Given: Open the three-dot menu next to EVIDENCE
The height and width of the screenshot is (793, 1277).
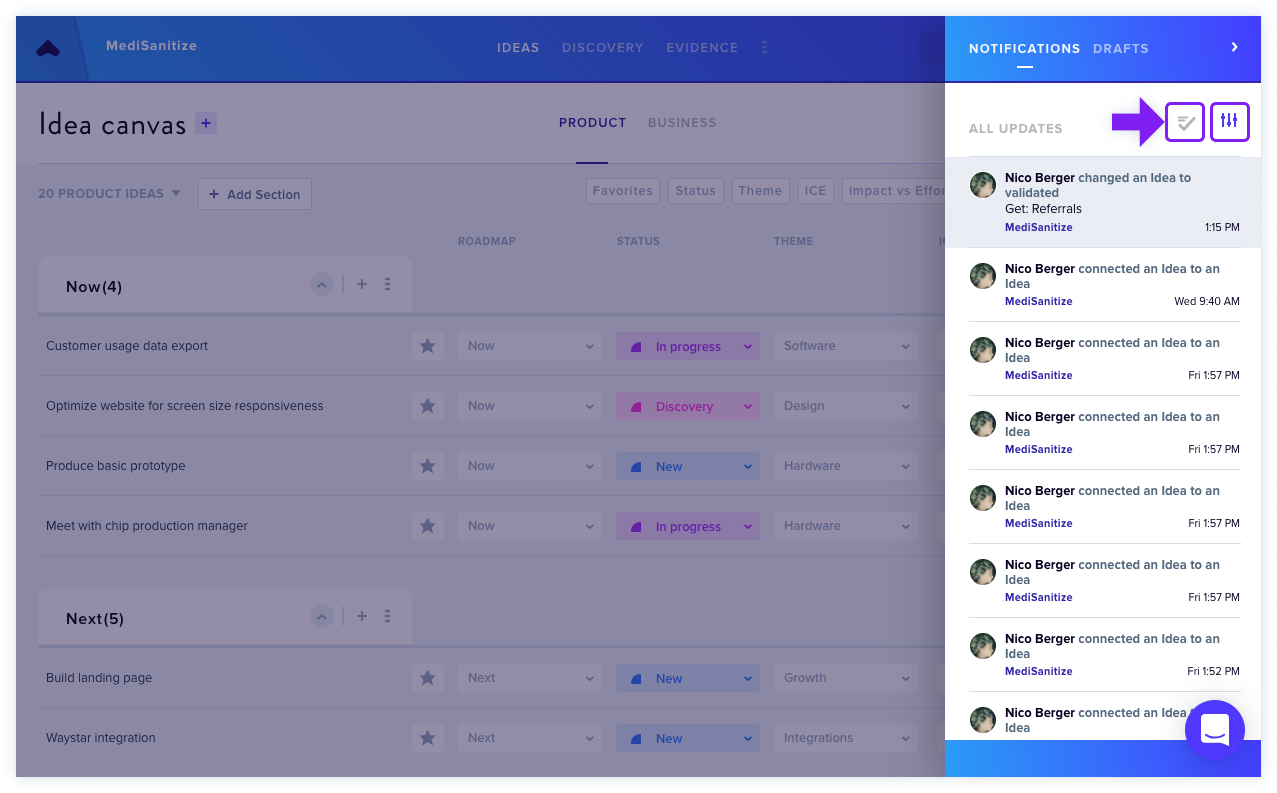Looking at the screenshot, I should pyautogui.click(x=765, y=48).
